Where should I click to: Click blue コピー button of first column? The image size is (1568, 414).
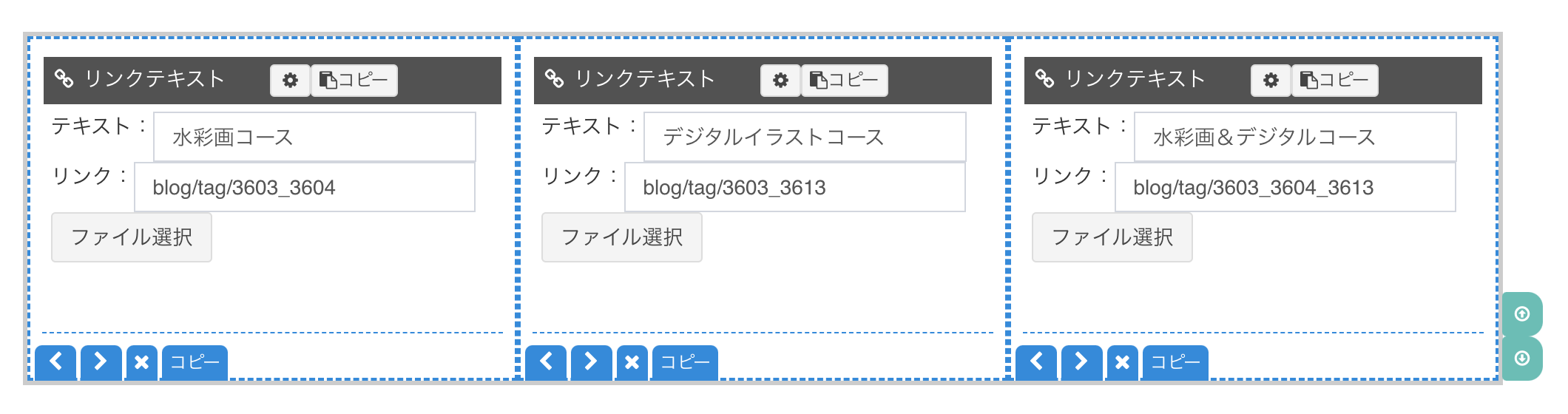coord(195,362)
